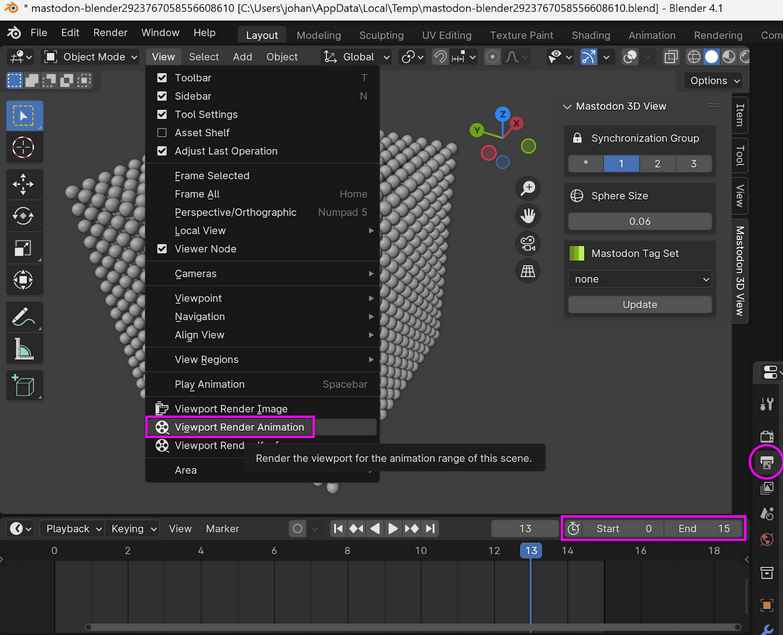Click the zoom magnifier viewport gizmo
This screenshot has height=635, width=784.
tap(528, 188)
